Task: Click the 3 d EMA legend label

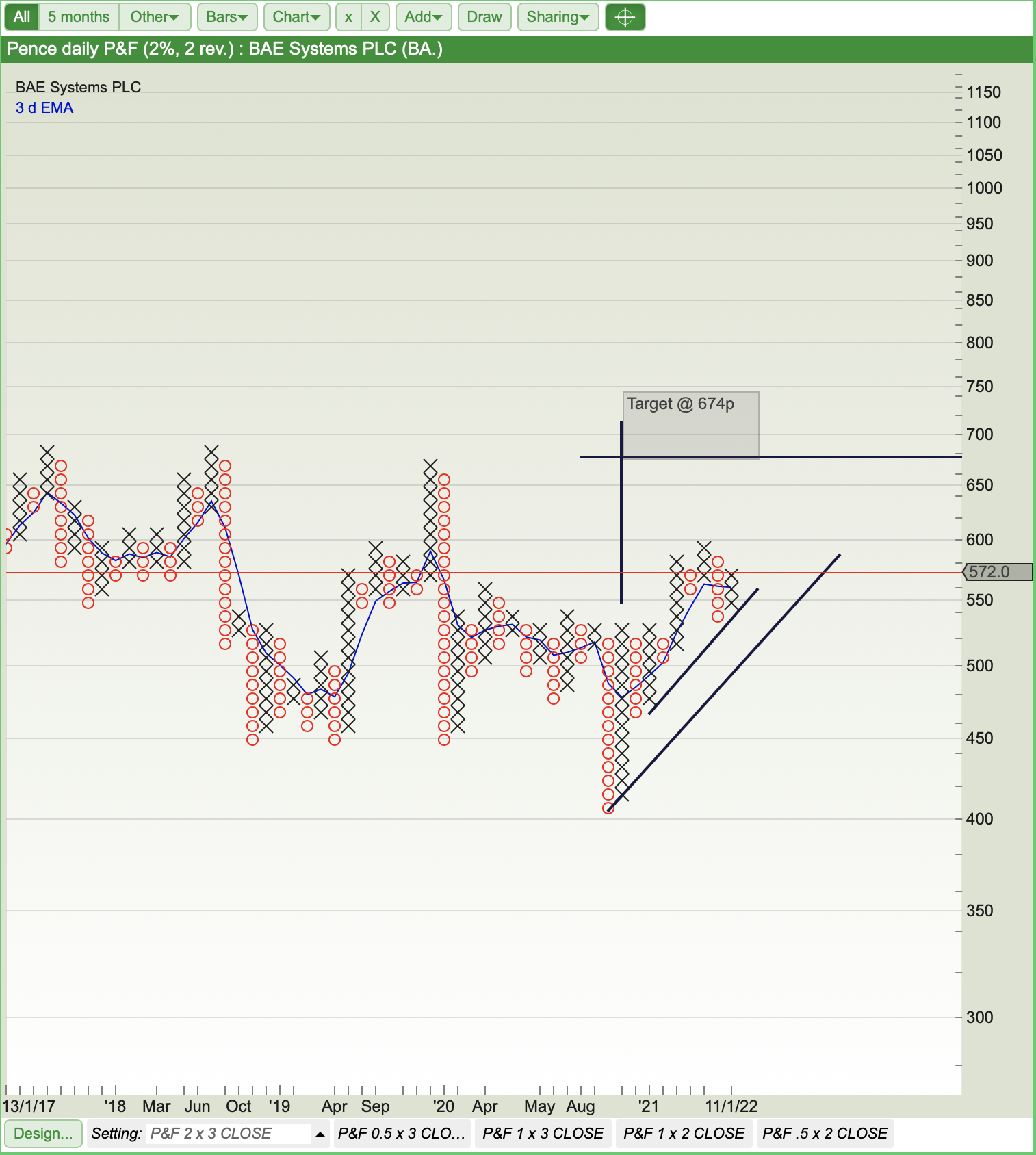Action: (44, 108)
